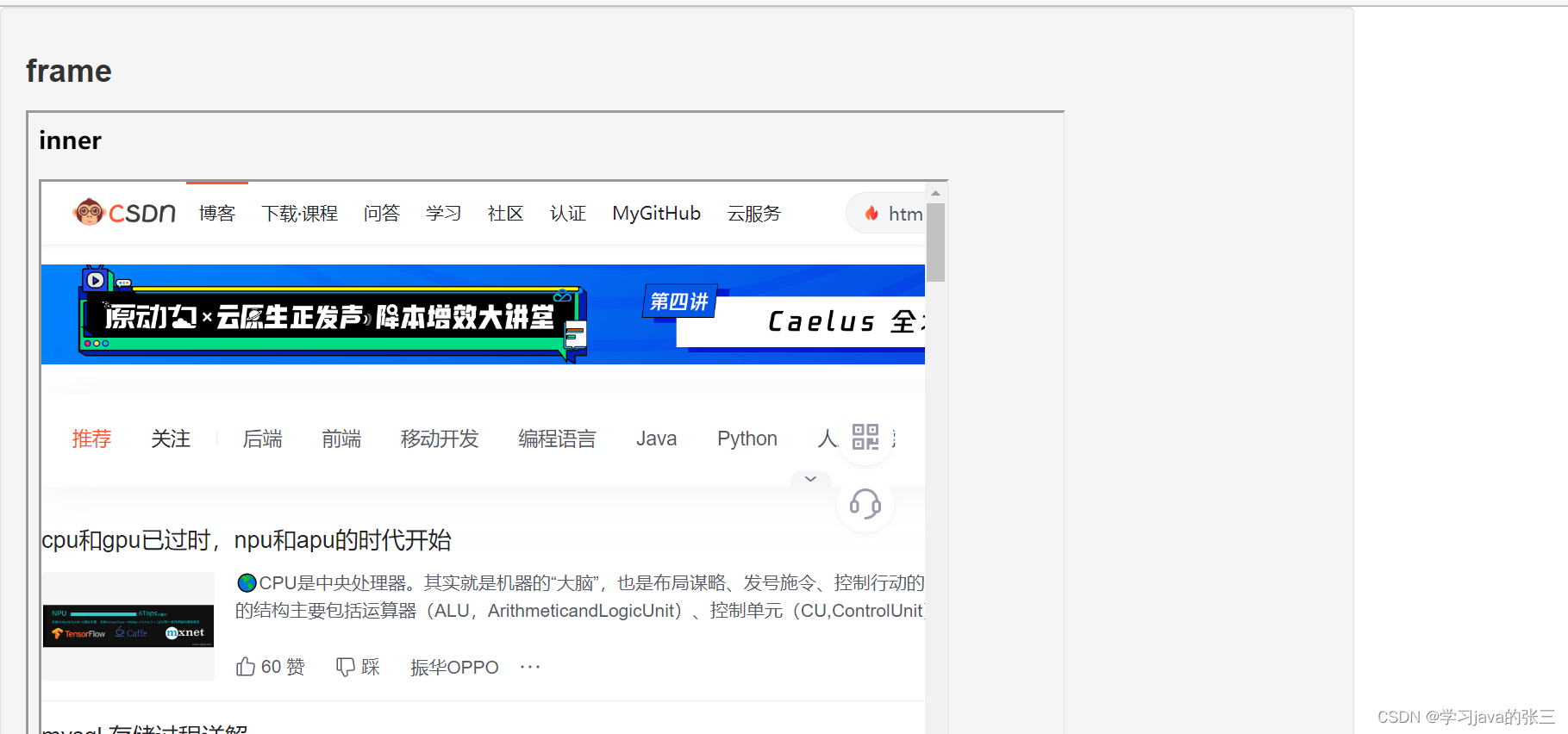Click the flame icon in the search box
This screenshot has height=734, width=1568.
[x=871, y=214]
